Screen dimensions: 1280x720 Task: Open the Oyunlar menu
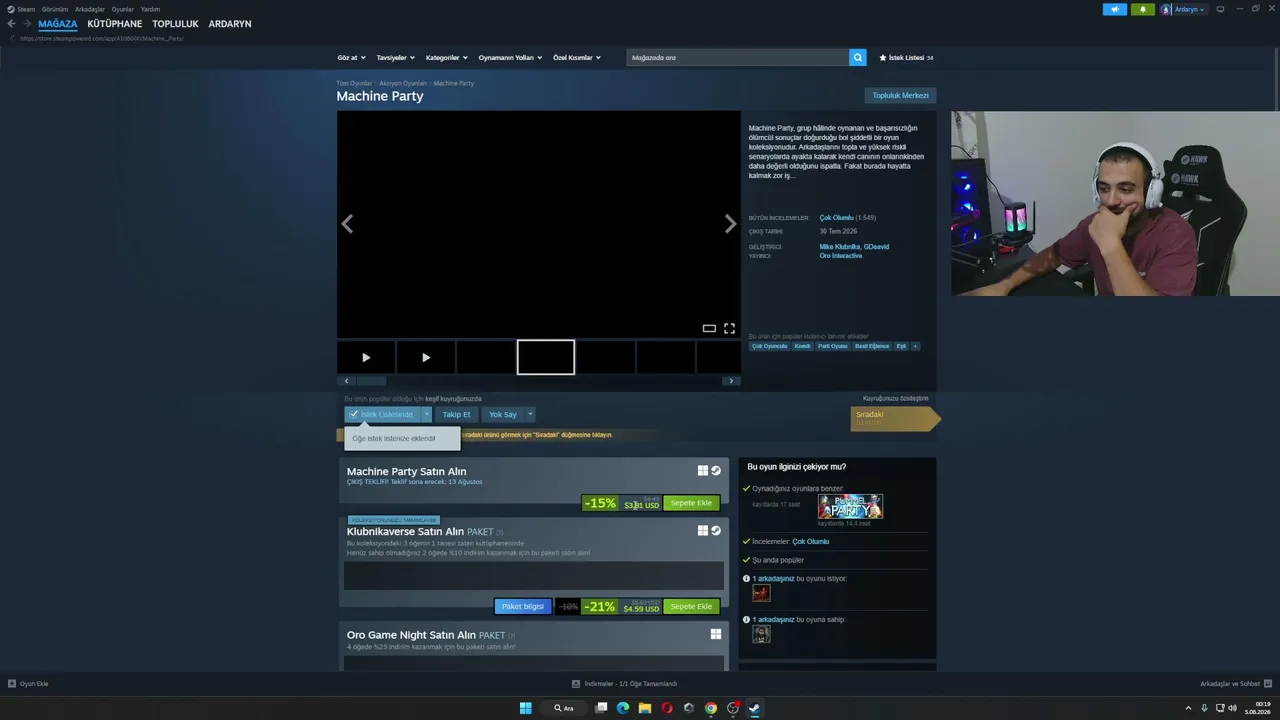pyautogui.click(x=123, y=9)
